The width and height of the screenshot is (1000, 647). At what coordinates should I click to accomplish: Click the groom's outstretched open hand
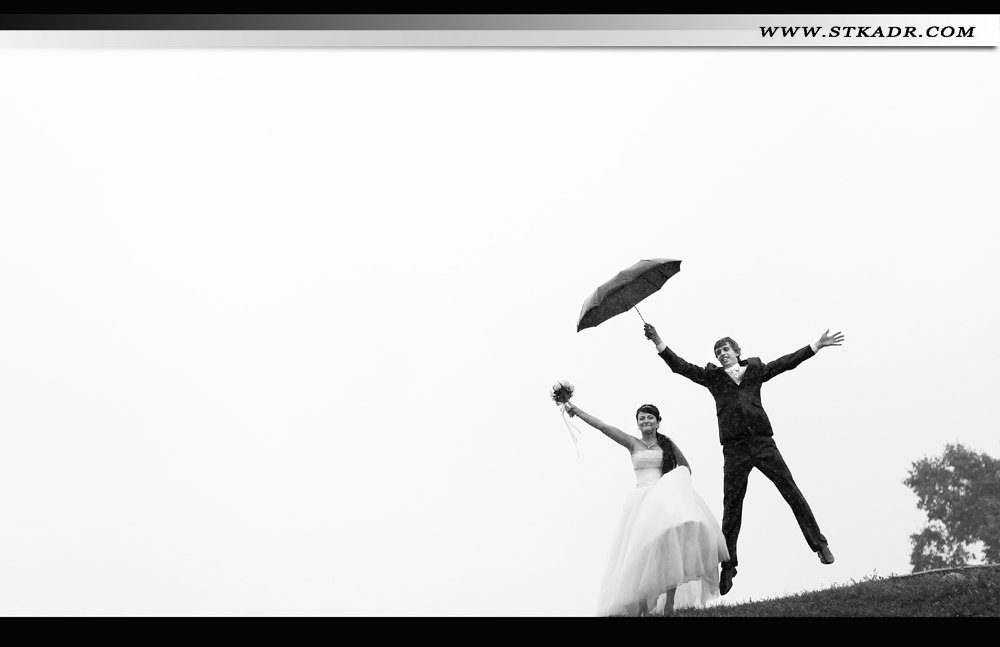coord(829,340)
